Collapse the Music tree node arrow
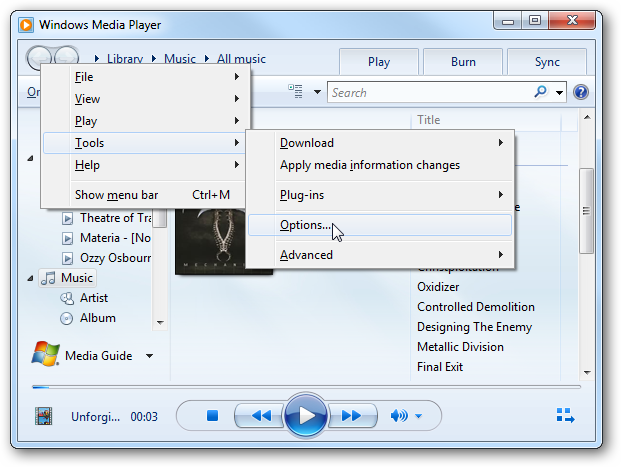The height and width of the screenshot is (467, 621). click(30, 278)
